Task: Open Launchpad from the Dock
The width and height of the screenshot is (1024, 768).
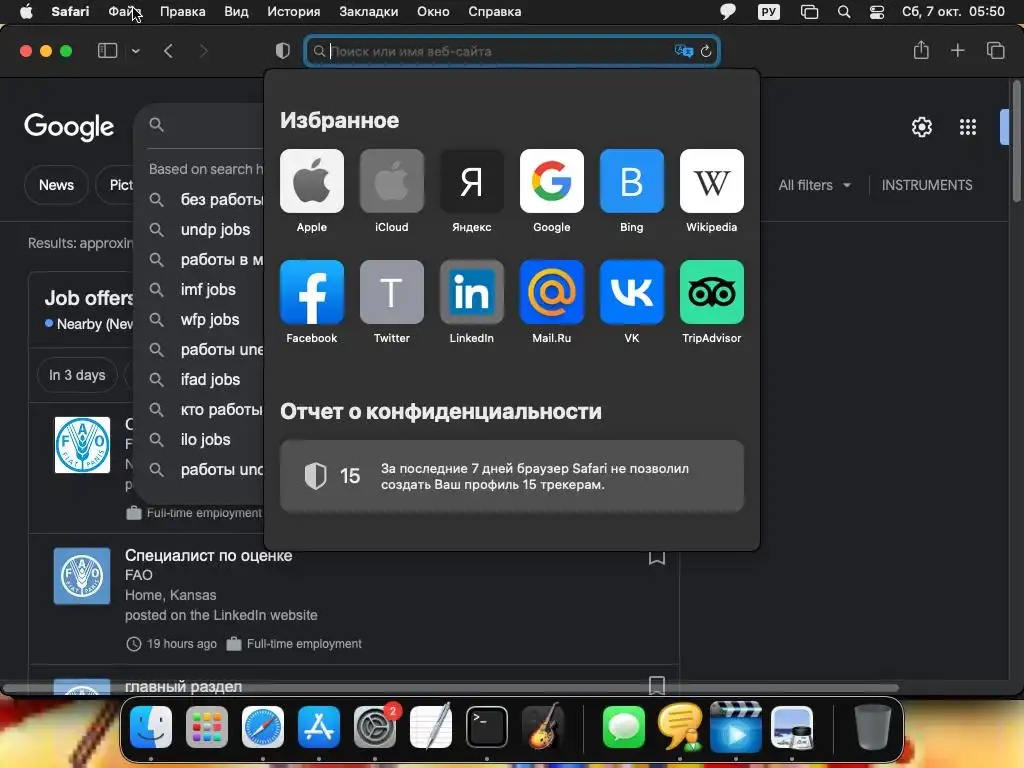Action: point(207,727)
